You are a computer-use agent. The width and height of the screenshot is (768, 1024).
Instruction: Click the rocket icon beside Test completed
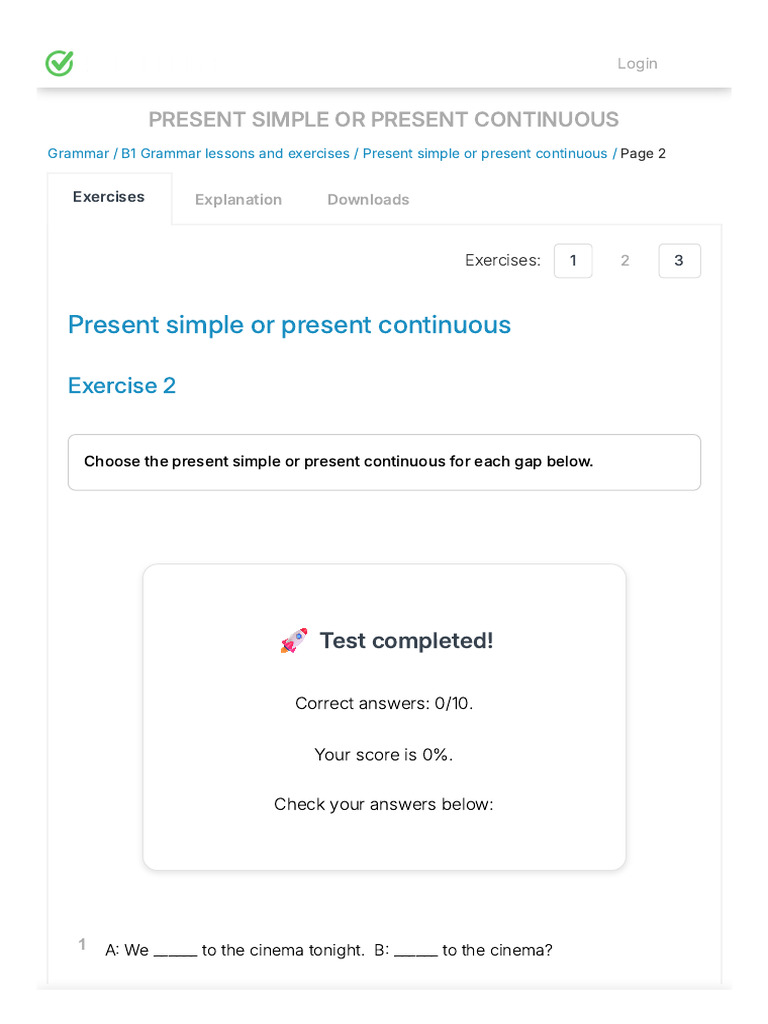pos(294,641)
